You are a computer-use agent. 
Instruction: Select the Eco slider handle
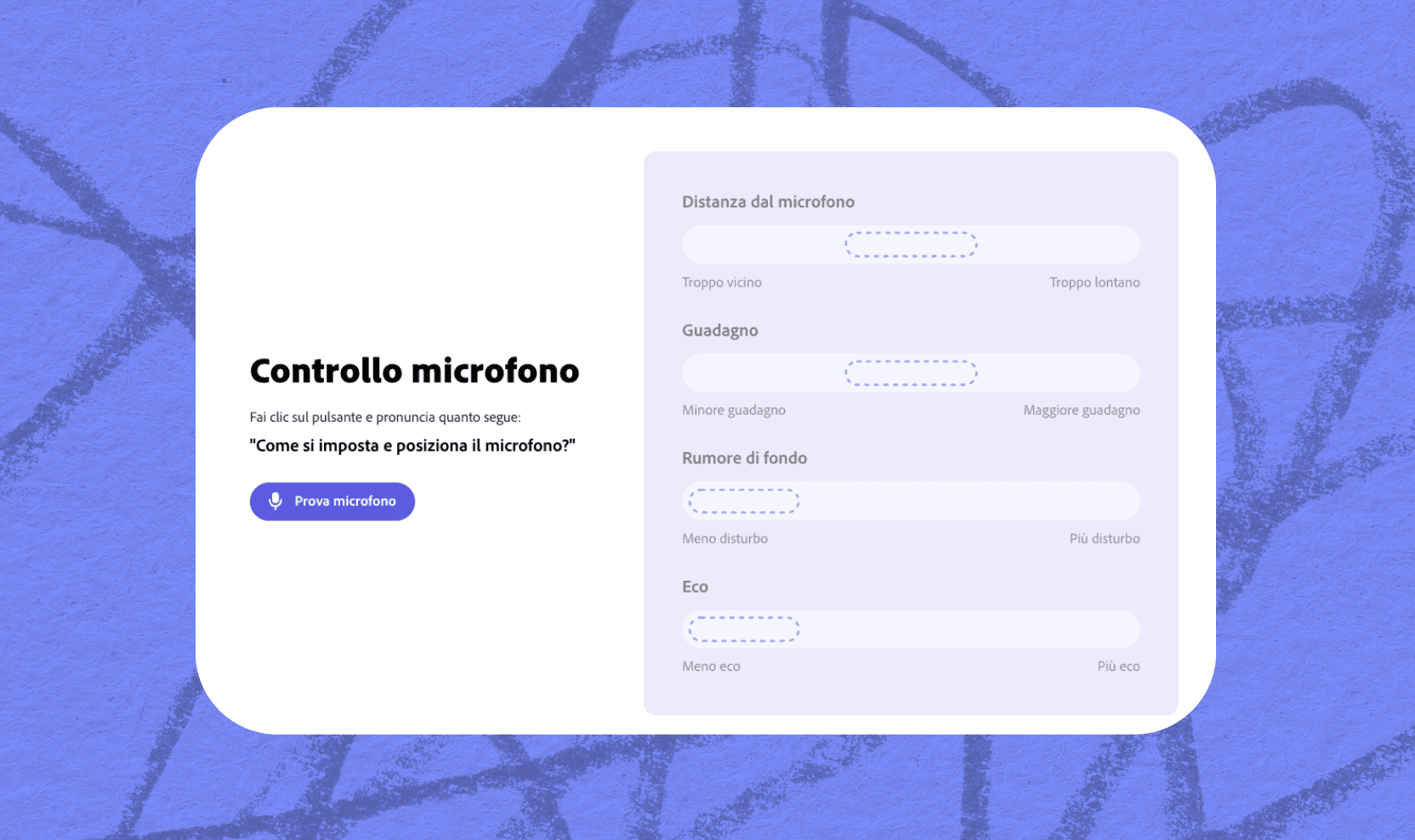click(742, 629)
